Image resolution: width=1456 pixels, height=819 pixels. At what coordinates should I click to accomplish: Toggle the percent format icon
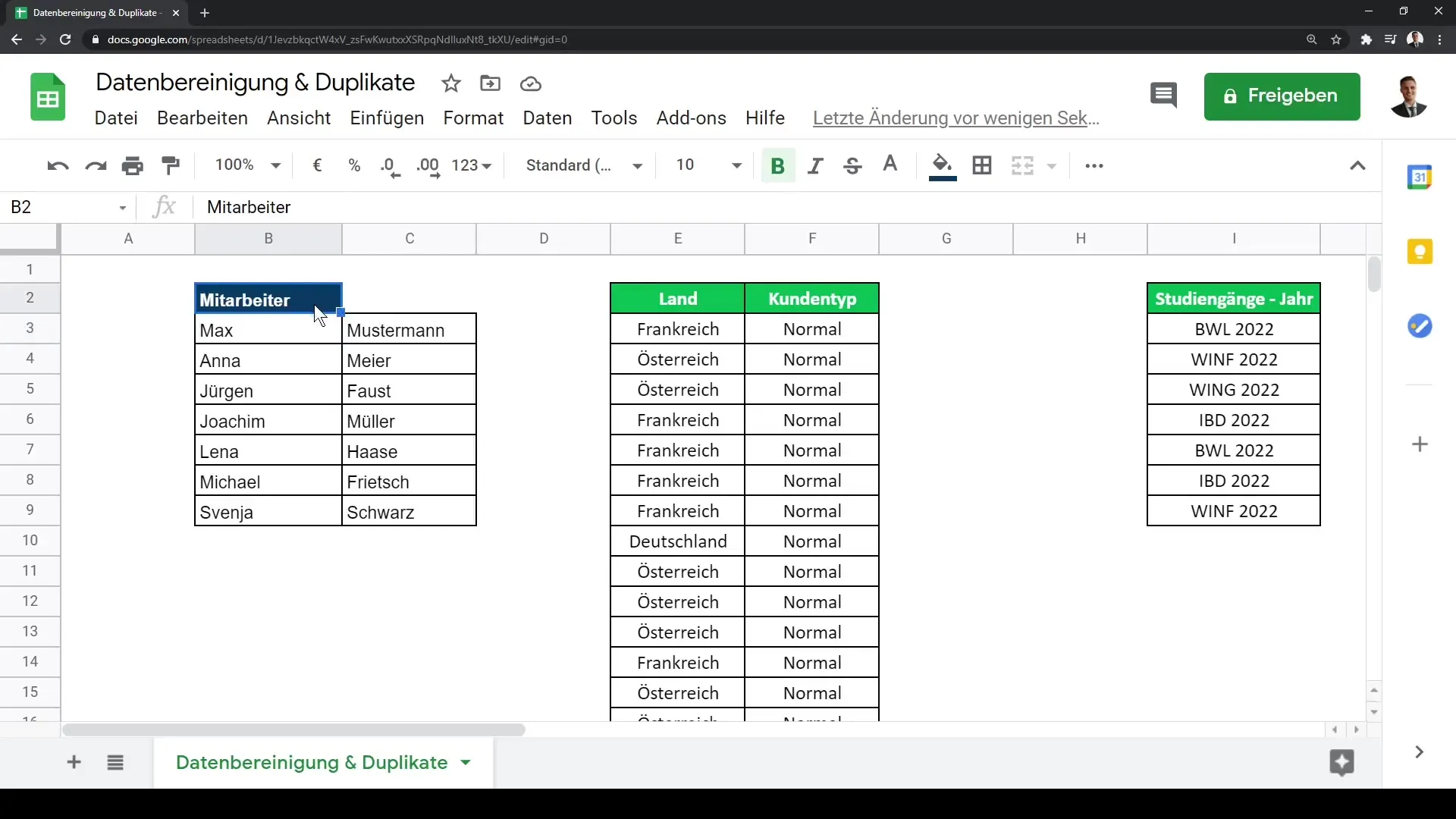tap(354, 164)
